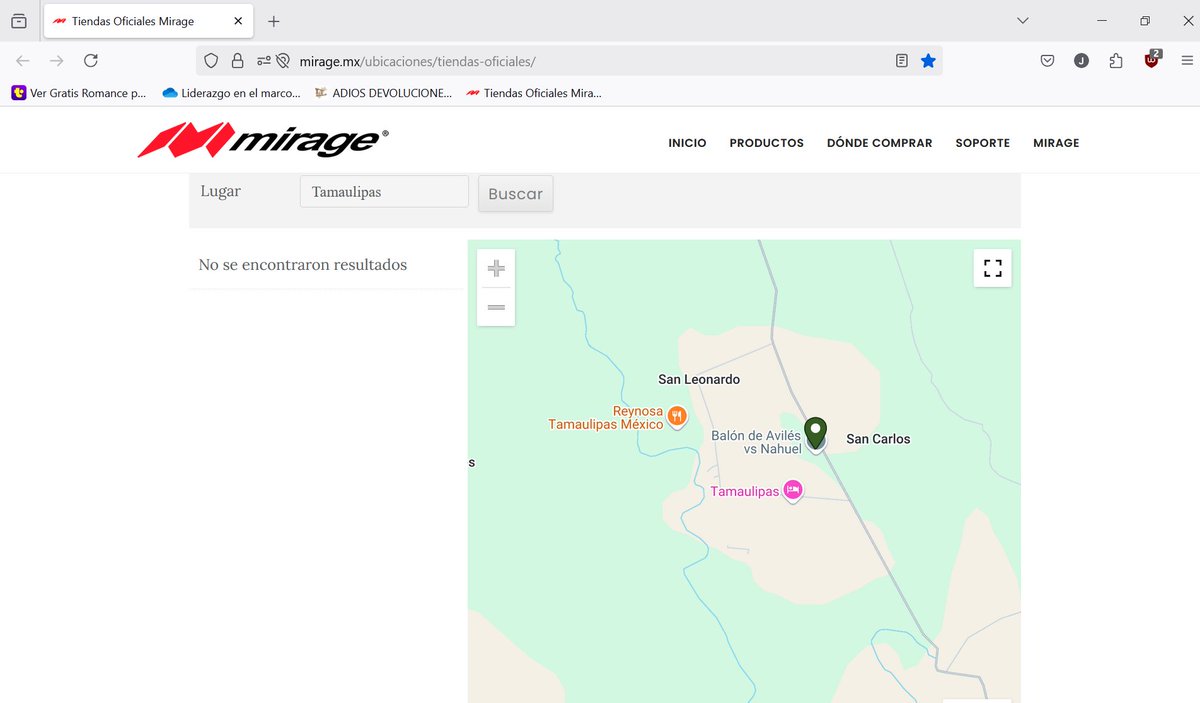
Task: Click the dark green location pin marker
Action: coord(816,433)
